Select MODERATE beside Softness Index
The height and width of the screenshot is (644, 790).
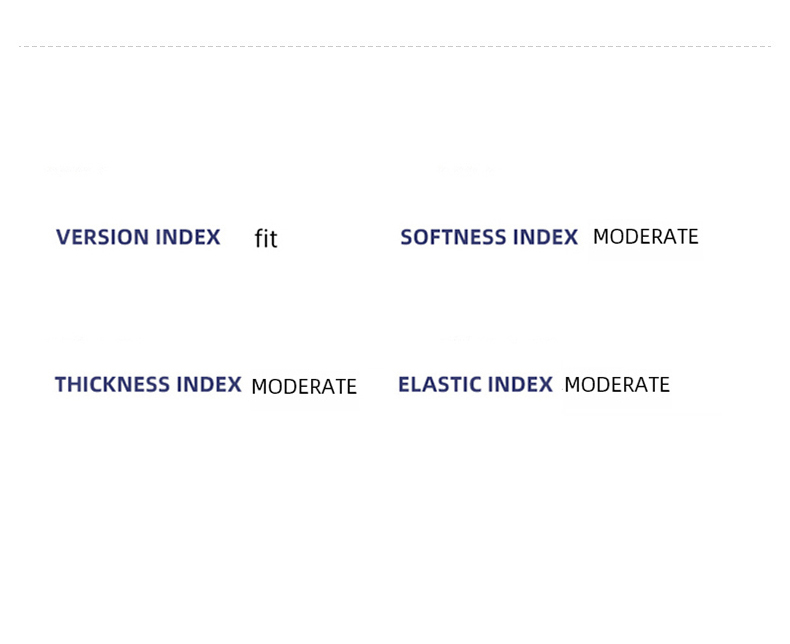(645, 237)
